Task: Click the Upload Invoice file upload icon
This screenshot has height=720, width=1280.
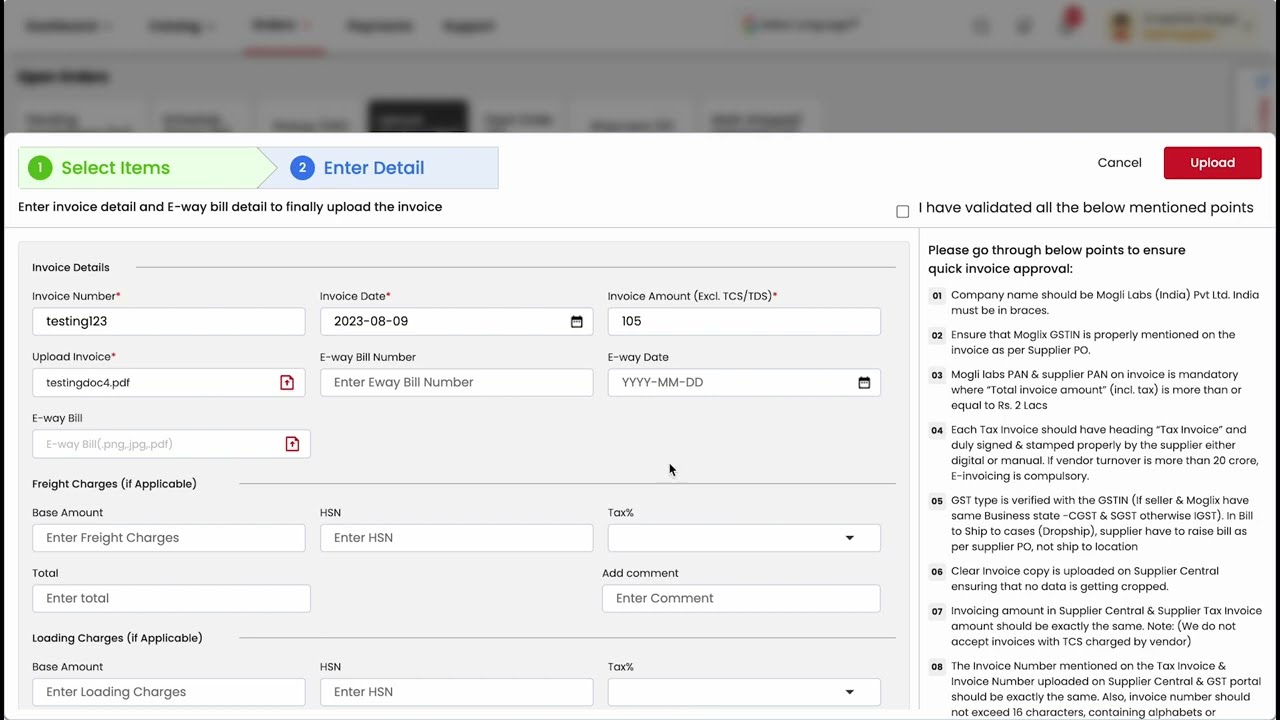Action: [x=287, y=382]
